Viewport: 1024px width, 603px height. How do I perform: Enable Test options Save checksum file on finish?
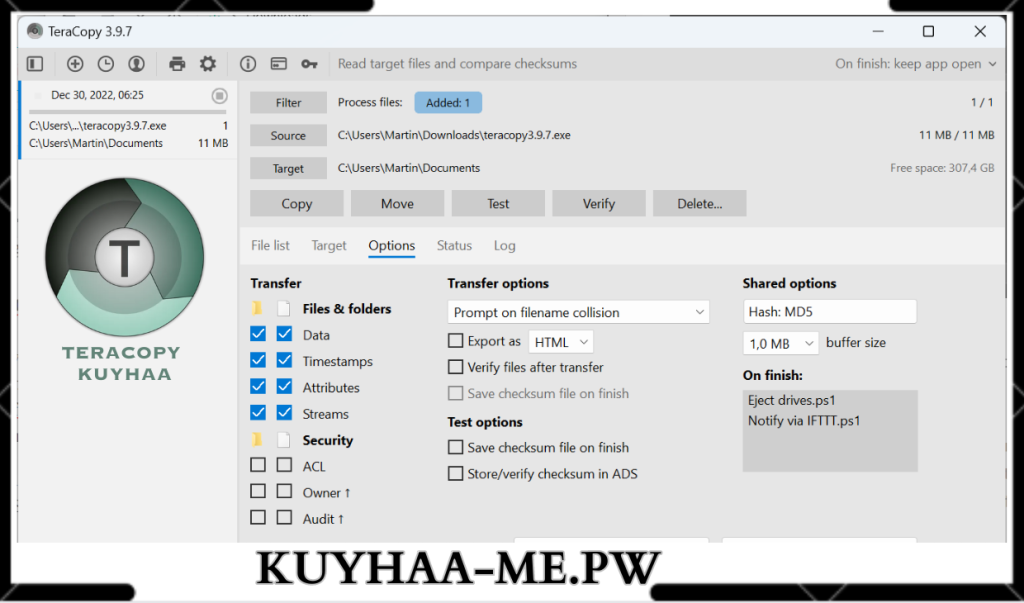(455, 448)
